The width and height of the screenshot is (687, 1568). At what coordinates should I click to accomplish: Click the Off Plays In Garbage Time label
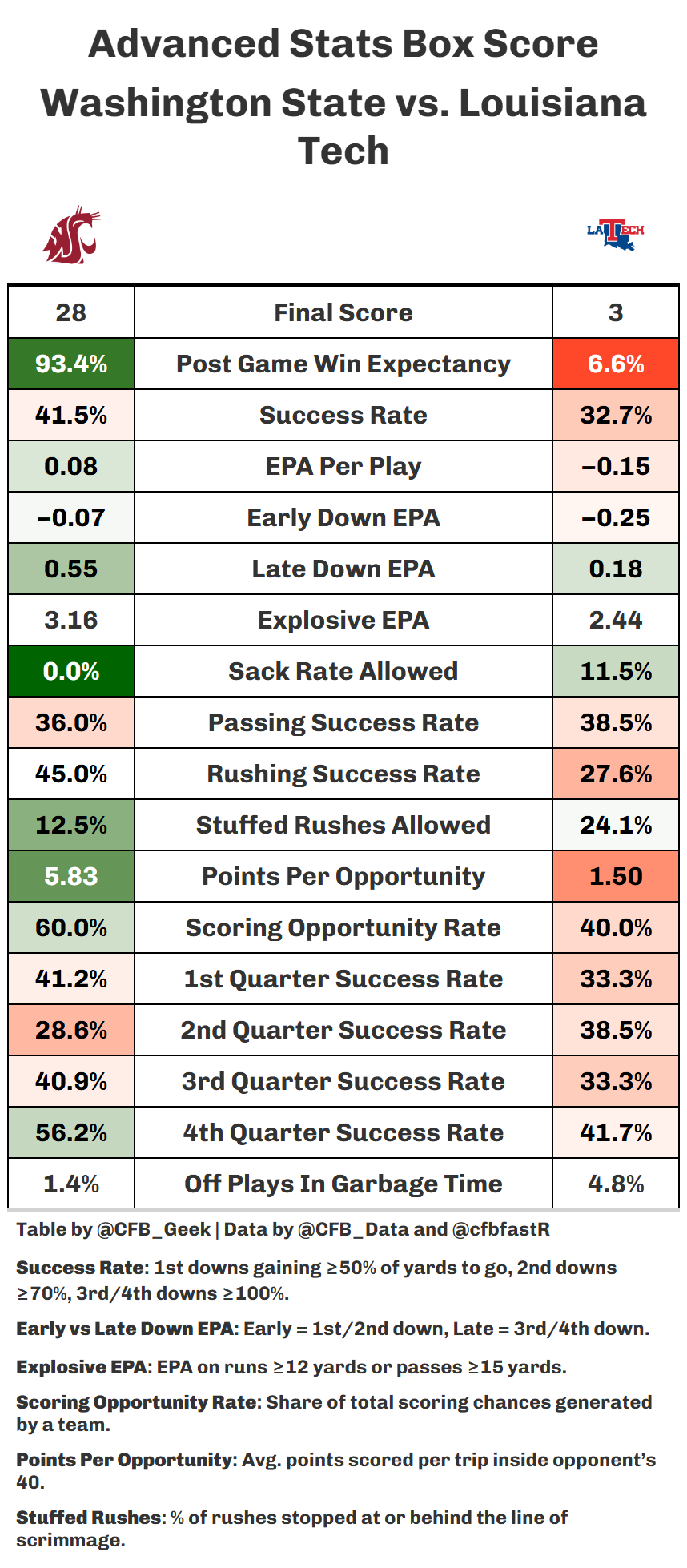(343, 1184)
